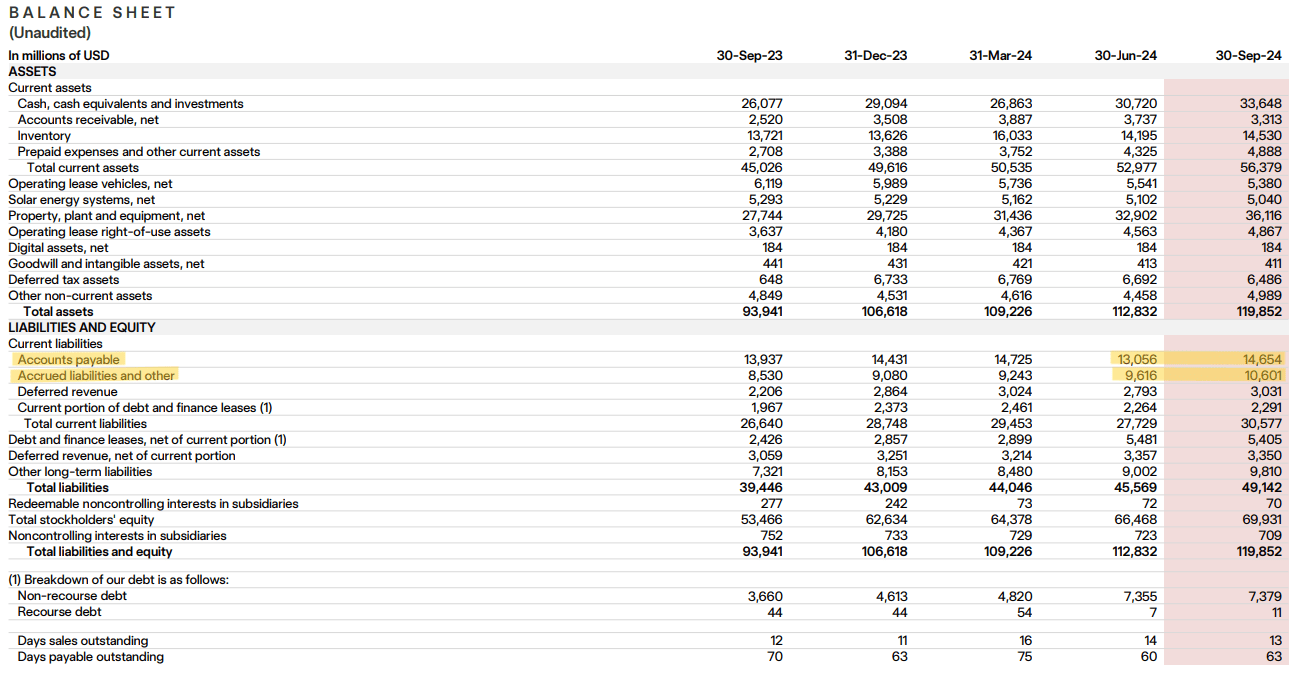This screenshot has height=673, width=1298.
Task: Select the 30-Sep-24 column header
Action: 1248,56
